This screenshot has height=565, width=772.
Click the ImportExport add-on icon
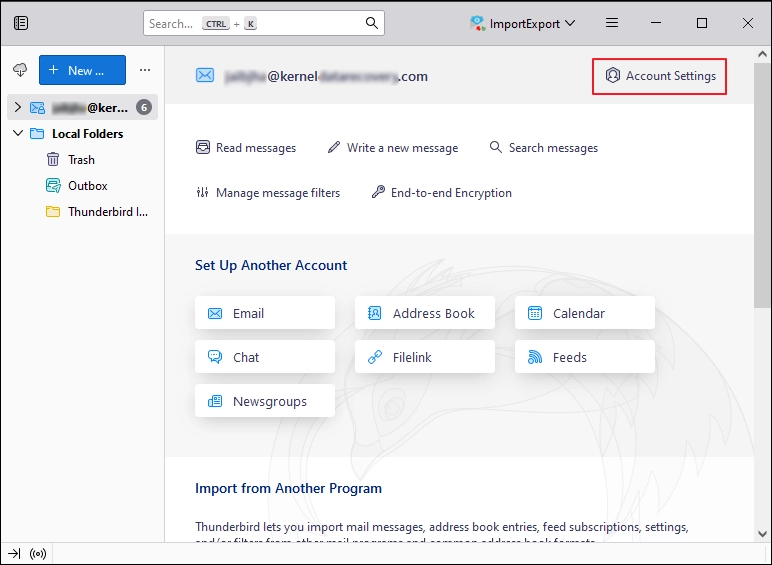point(477,23)
